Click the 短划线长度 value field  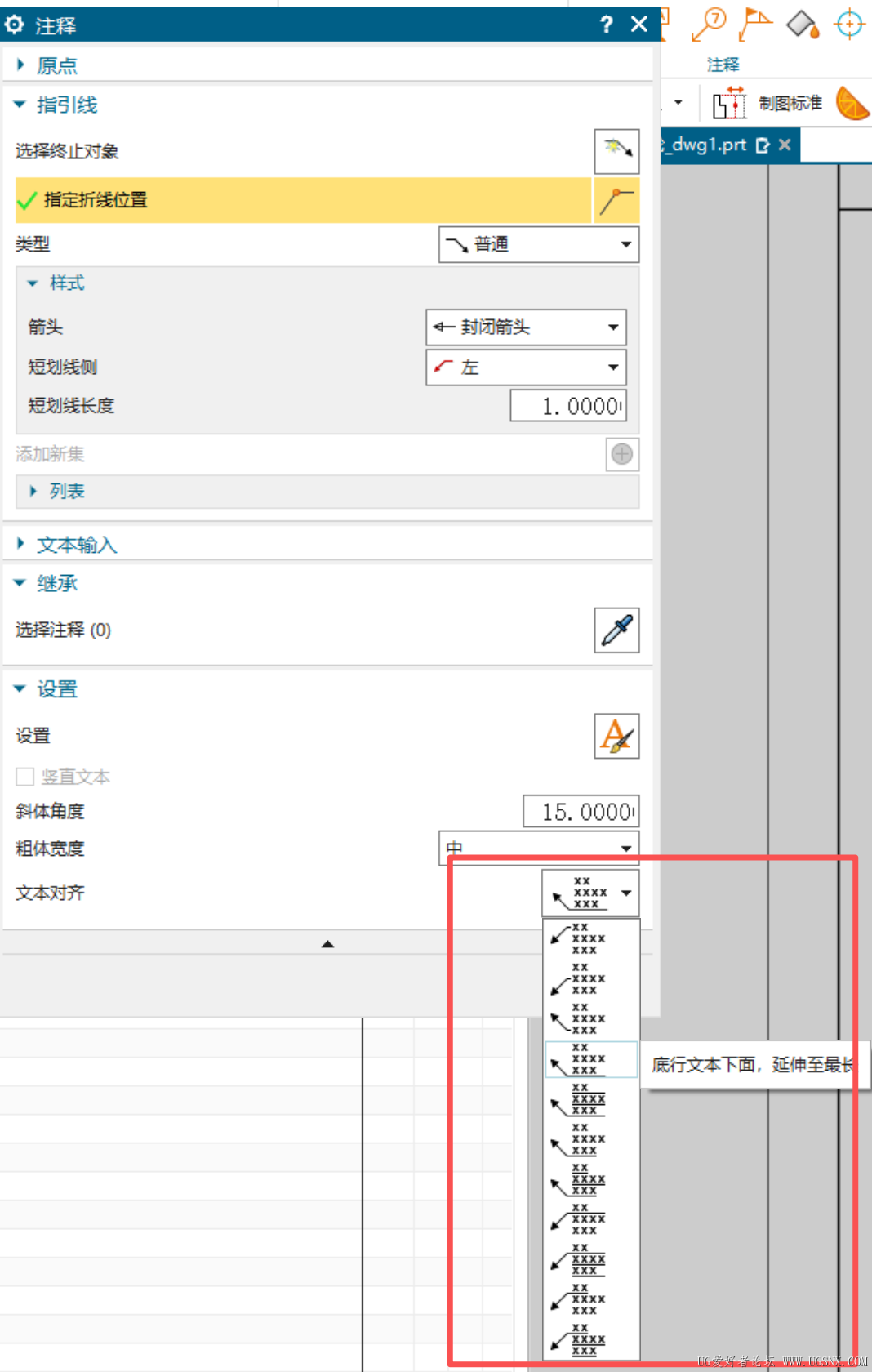point(568,406)
